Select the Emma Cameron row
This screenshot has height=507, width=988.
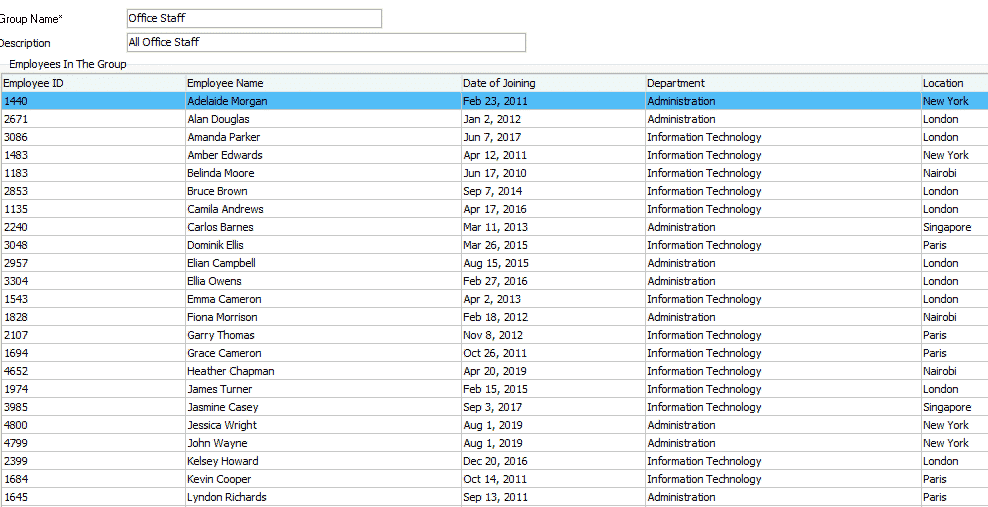[x=495, y=299]
